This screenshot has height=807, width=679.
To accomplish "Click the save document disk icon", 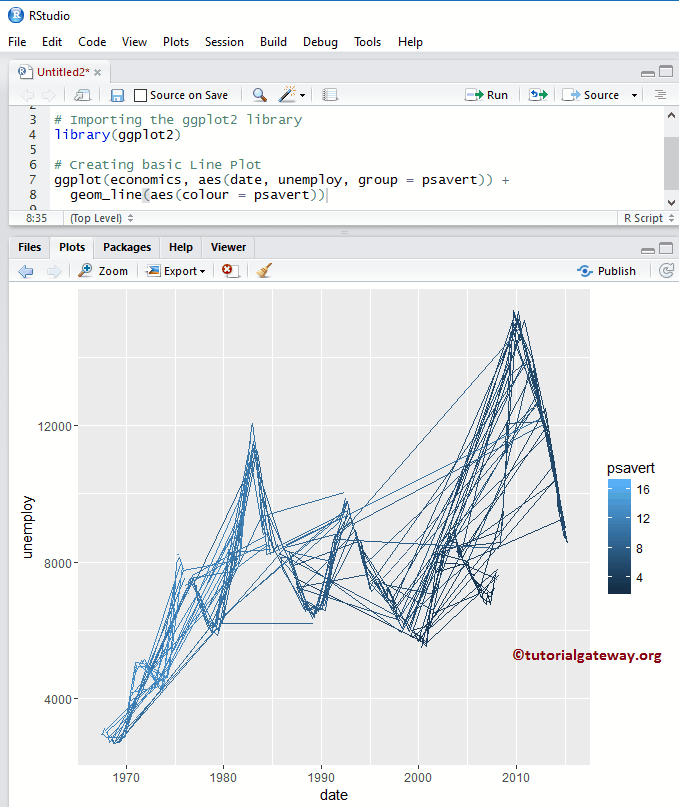I will [x=117, y=95].
